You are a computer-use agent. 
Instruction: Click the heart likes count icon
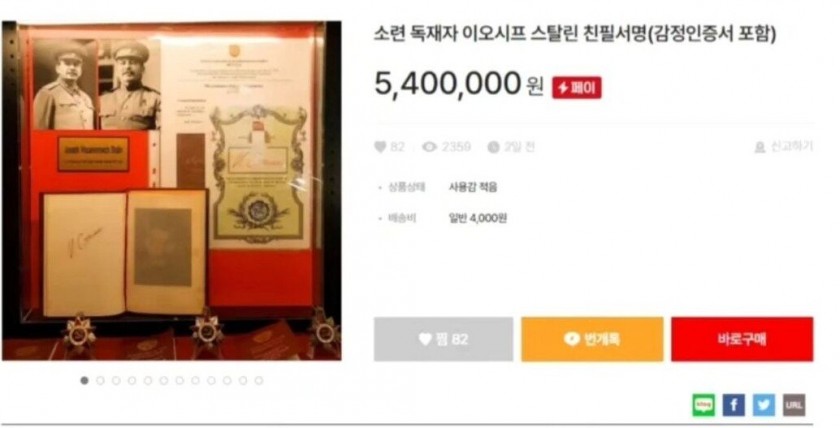380,147
